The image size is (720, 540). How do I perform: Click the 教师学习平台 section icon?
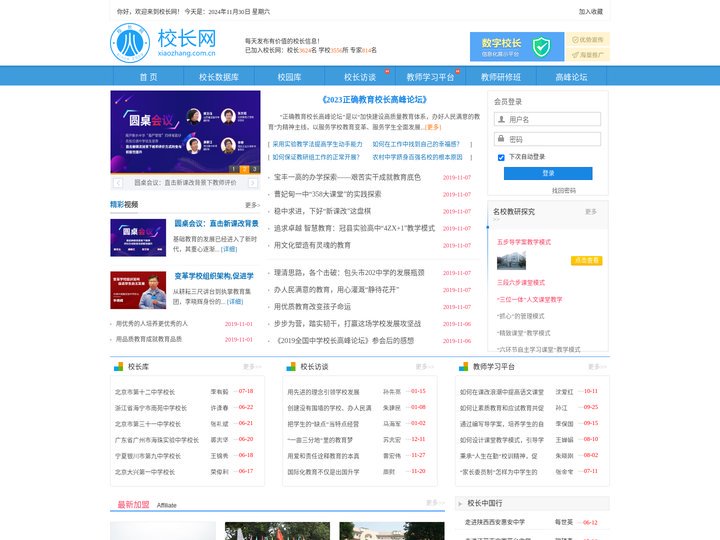(464, 366)
